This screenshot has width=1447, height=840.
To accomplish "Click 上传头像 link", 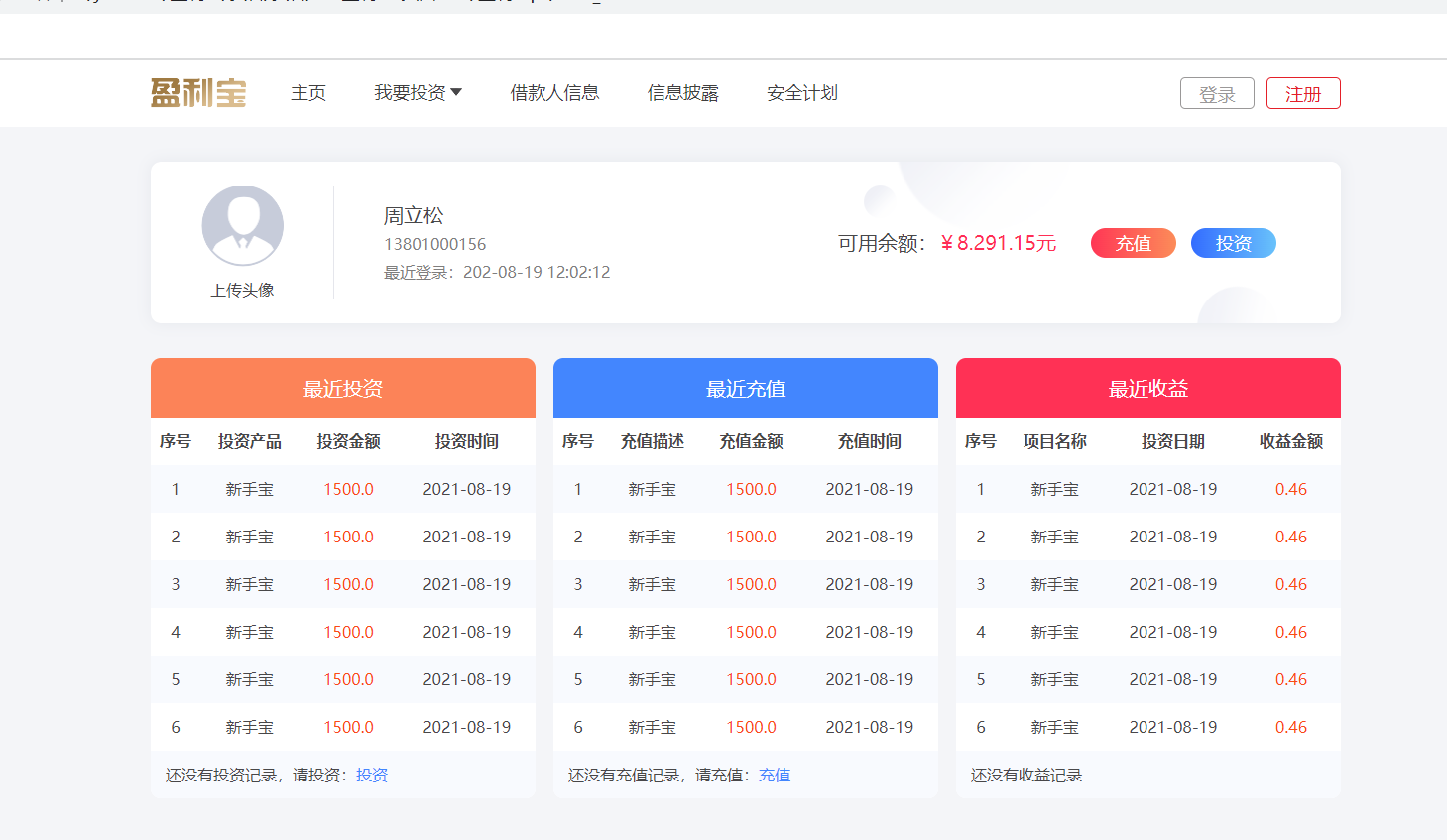I will click(x=242, y=290).
